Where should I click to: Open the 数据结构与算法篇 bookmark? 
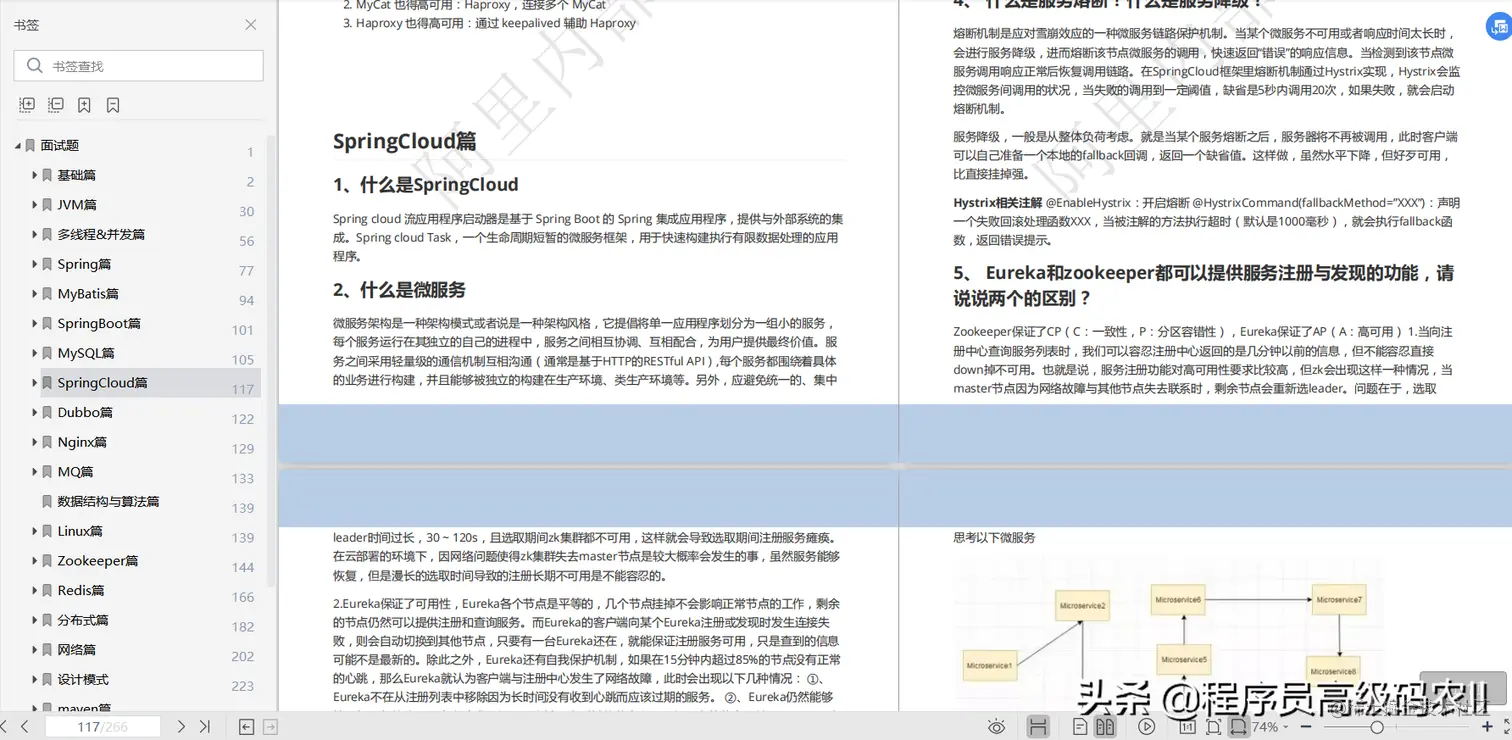tap(108, 501)
